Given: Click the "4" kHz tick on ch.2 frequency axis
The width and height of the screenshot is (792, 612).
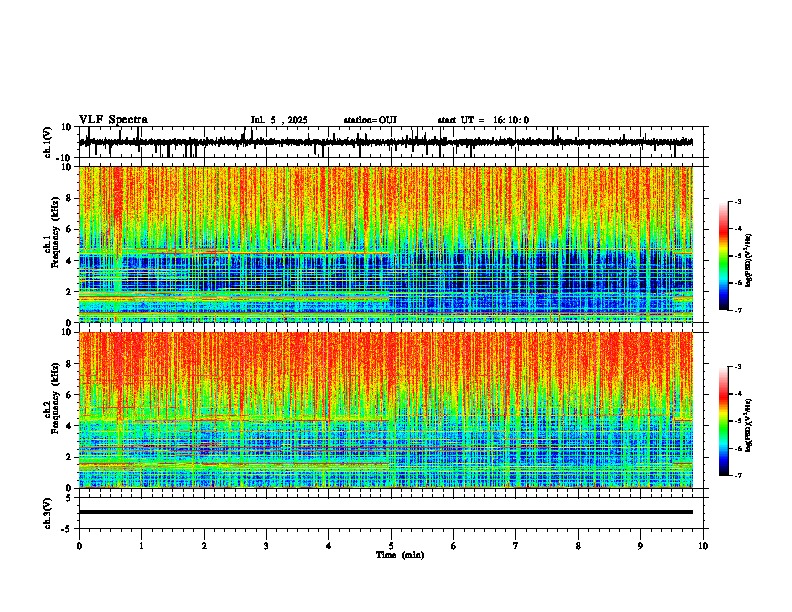Looking at the screenshot, I should [69, 426].
